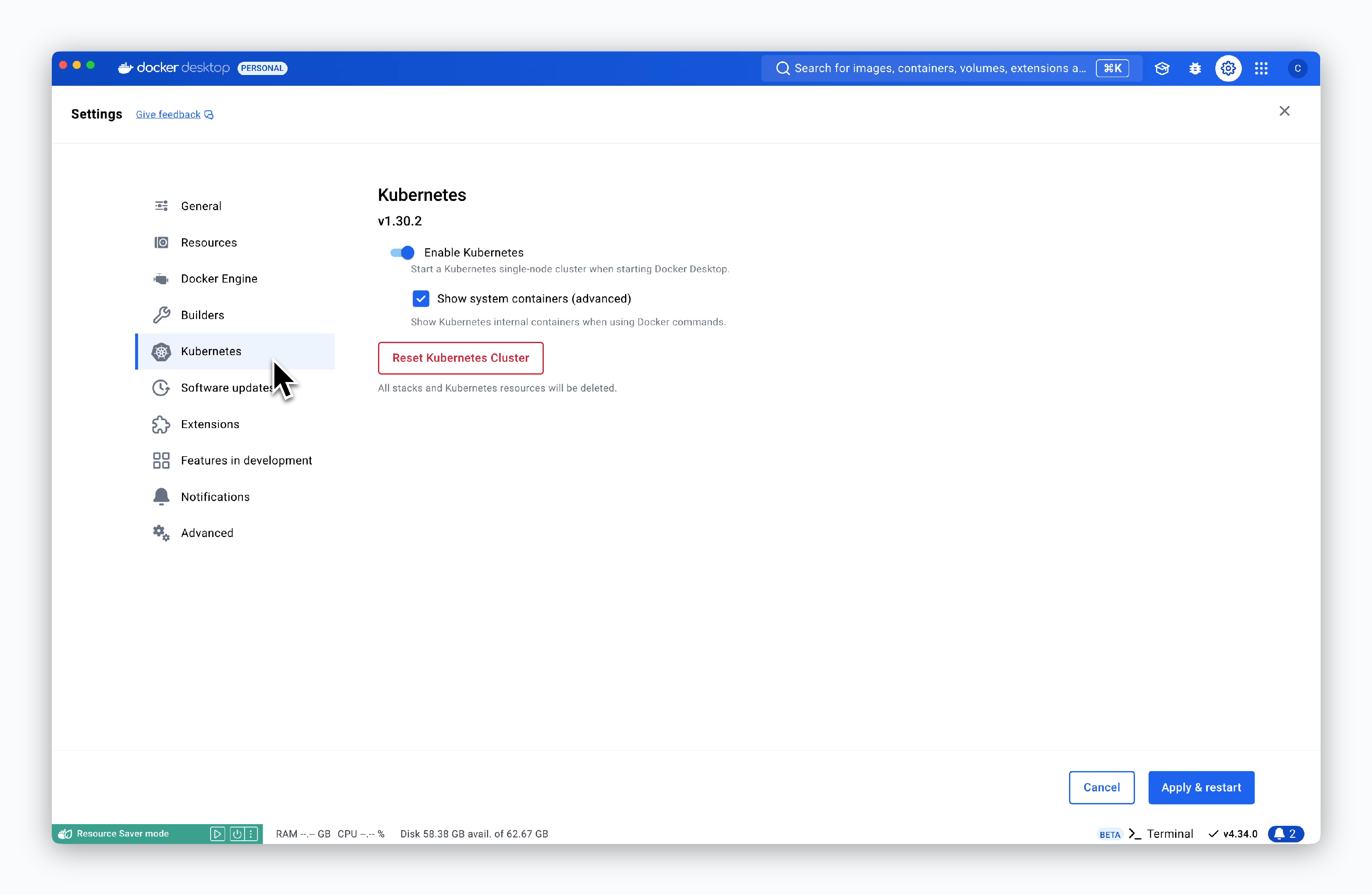Click the Extensions puzzle piece icon

point(161,424)
